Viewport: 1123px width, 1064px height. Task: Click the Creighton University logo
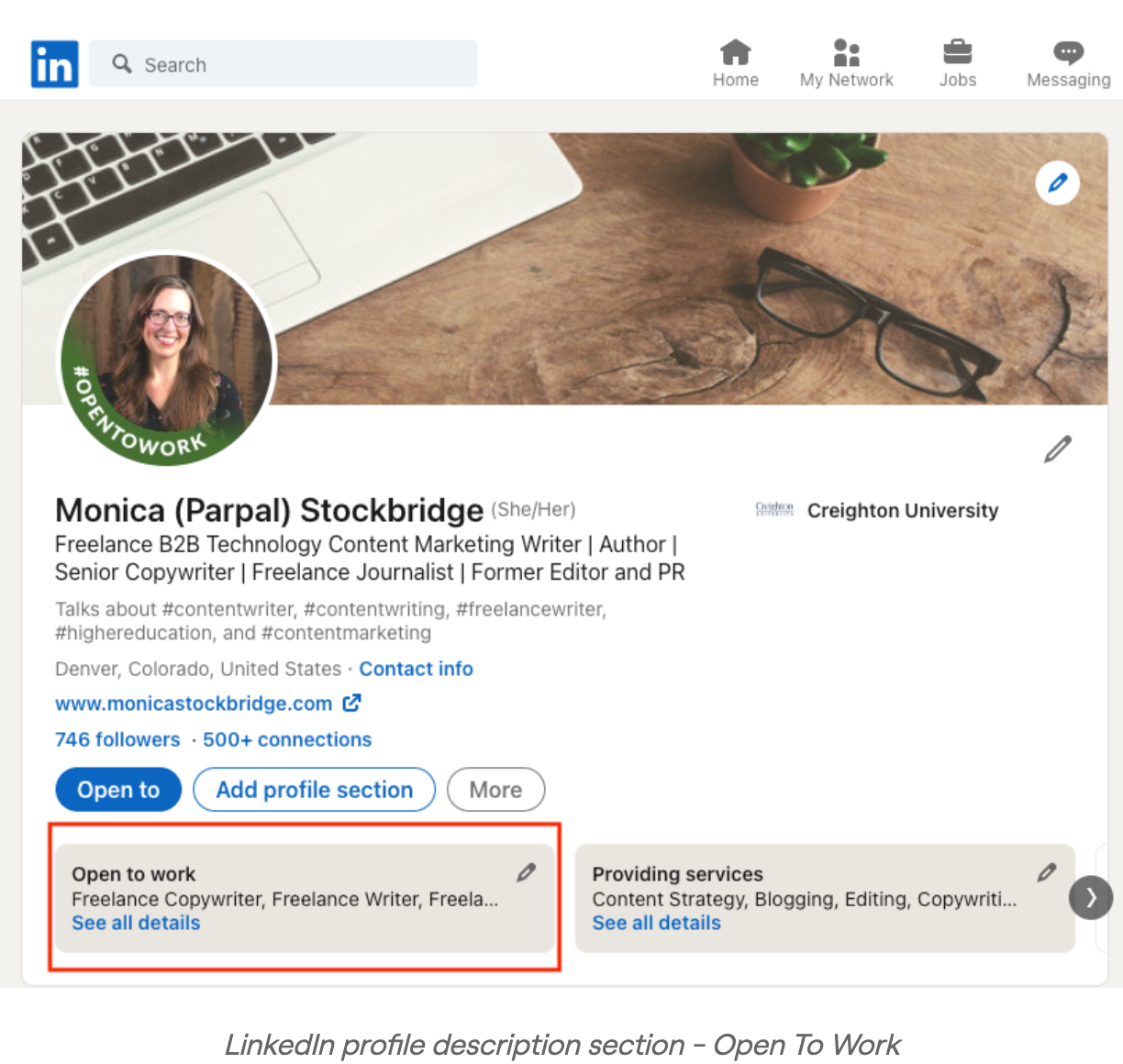(x=775, y=510)
